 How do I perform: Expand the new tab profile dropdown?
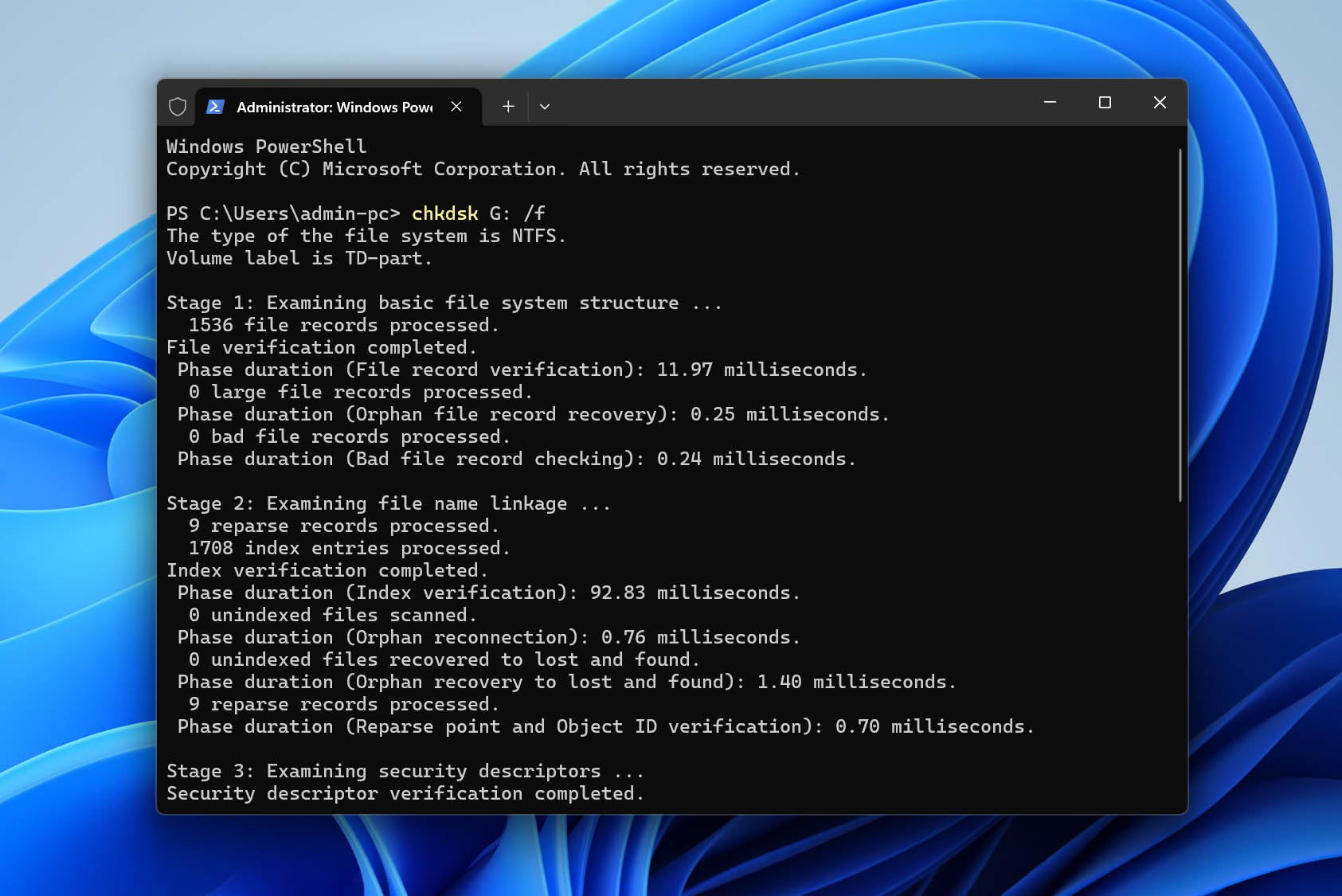(x=545, y=106)
